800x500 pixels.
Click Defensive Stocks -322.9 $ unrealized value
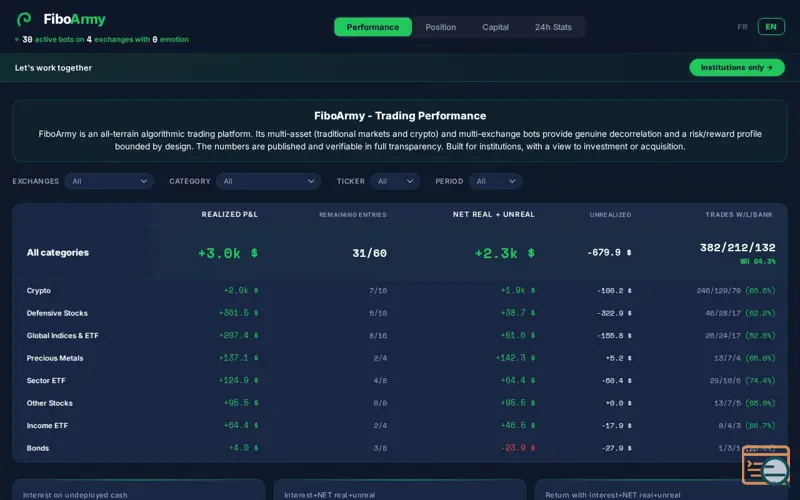614,313
